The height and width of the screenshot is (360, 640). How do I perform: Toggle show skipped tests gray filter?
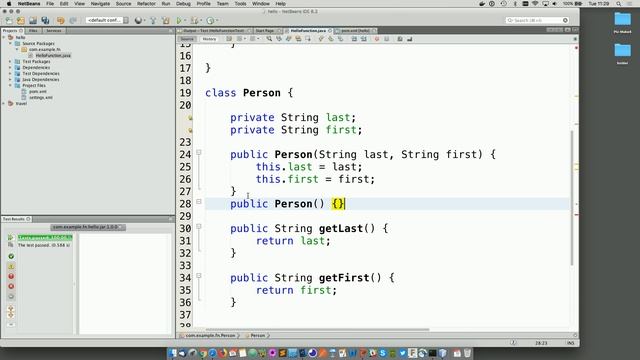coord(11,296)
